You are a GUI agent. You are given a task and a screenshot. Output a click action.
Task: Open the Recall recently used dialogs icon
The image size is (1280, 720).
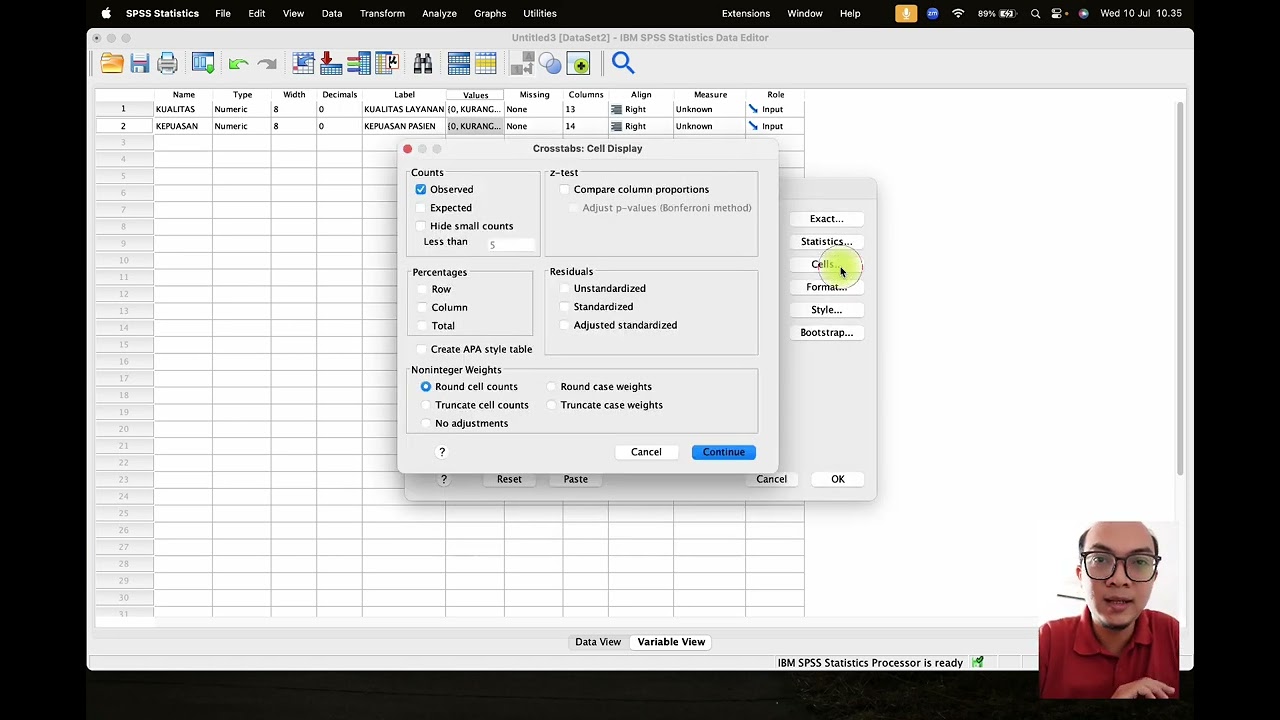tap(203, 64)
